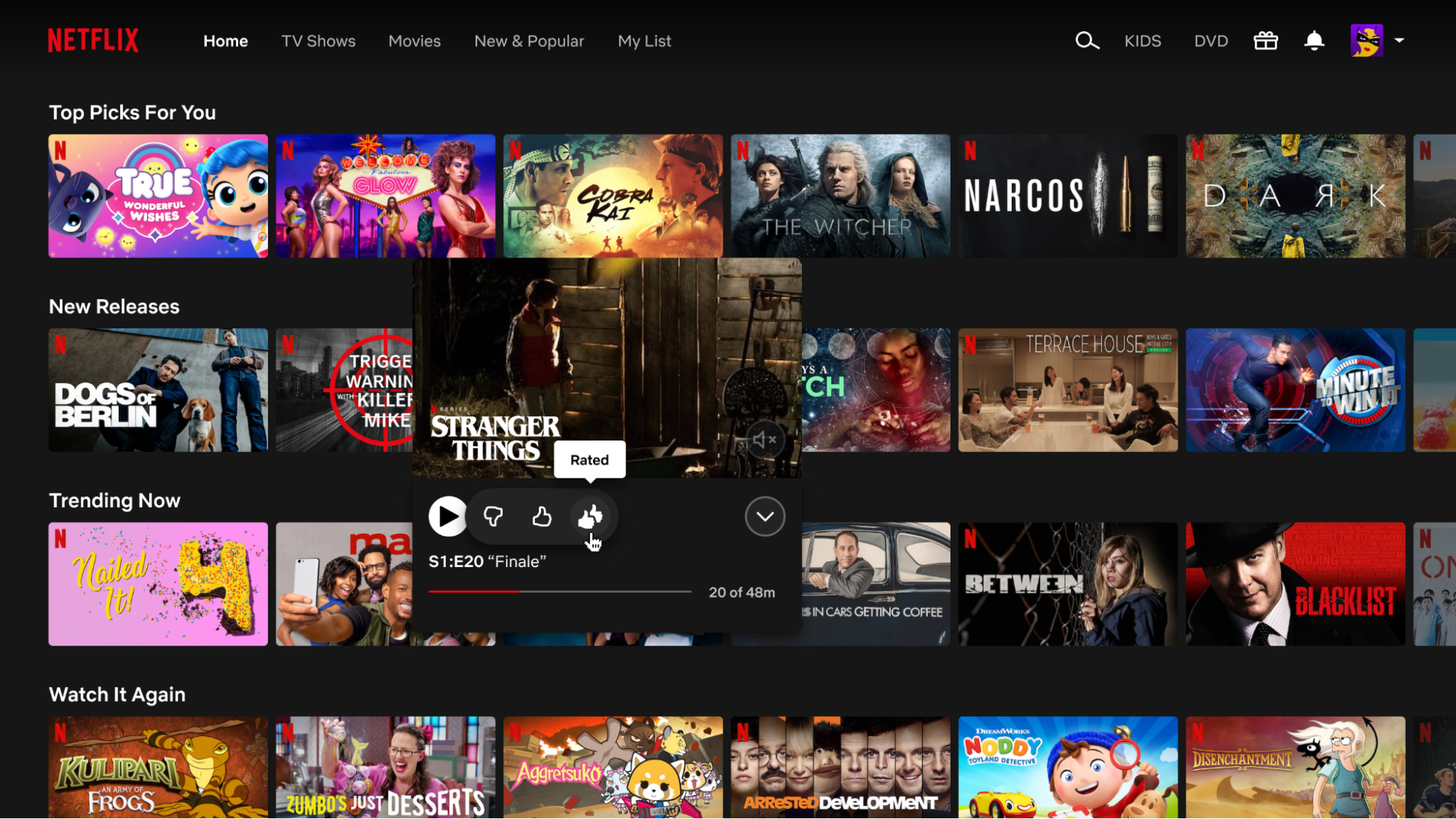Select the Movies navigation tab
Viewport: 1456px width, 819px height.
414,41
